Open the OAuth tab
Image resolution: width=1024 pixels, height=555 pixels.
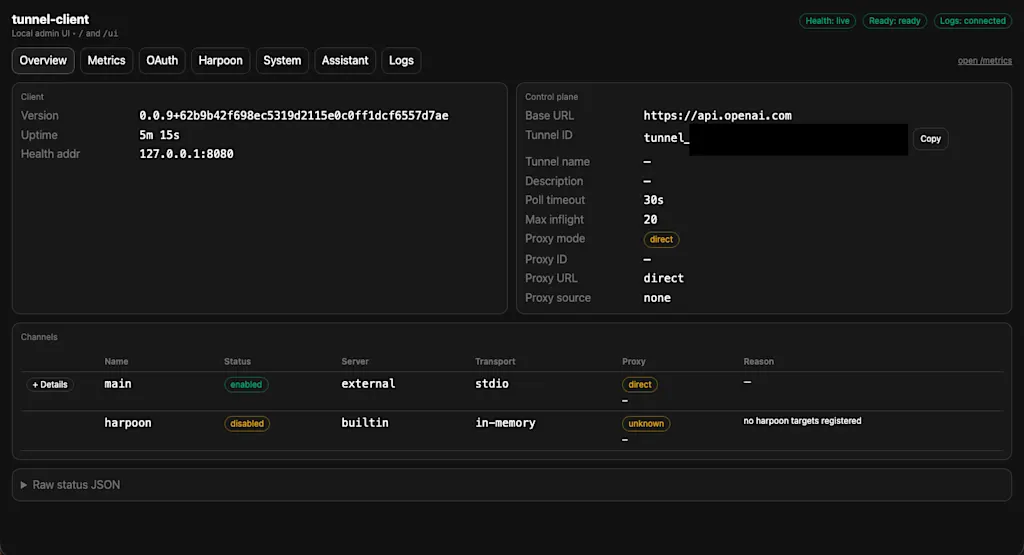click(162, 61)
